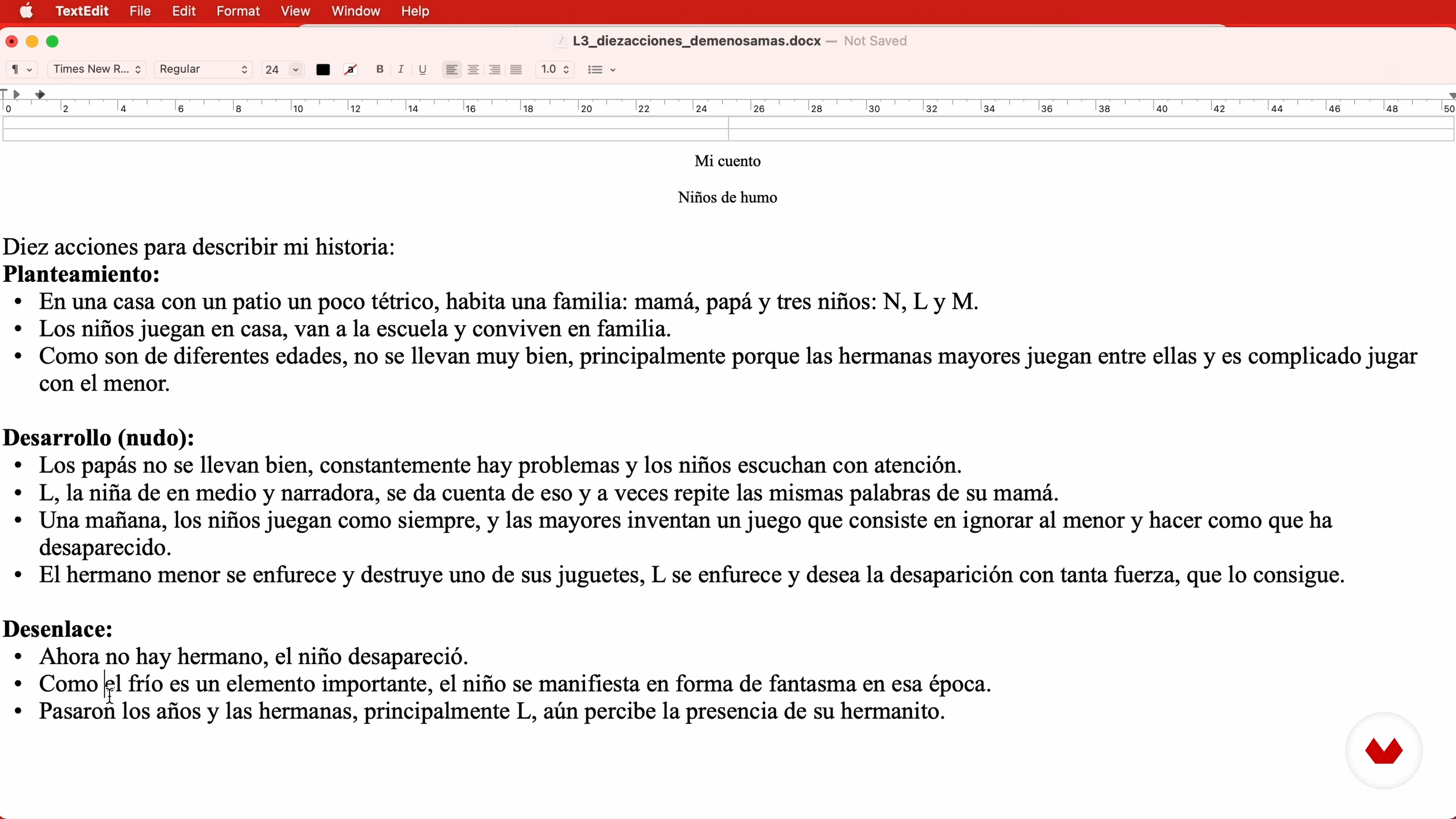Click the Not Saved status text
This screenshot has height=819, width=1456.
[x=875, y=41]
